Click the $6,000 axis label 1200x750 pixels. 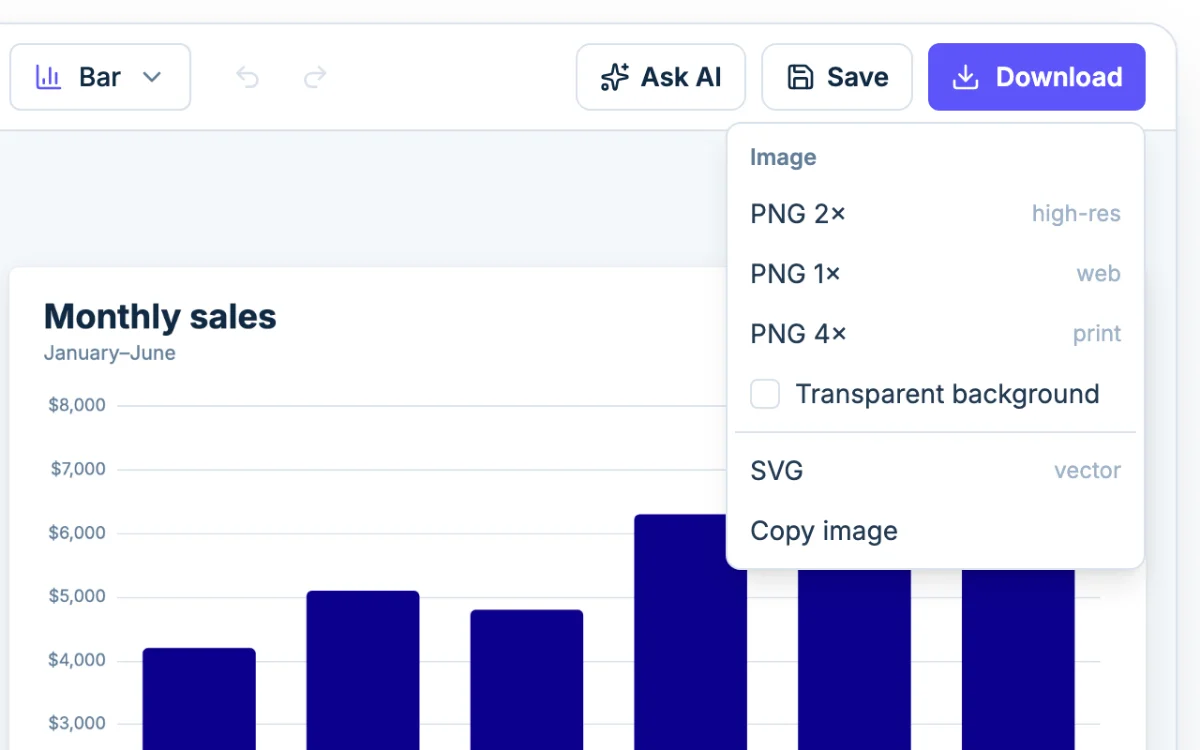(x=77, y=533)
